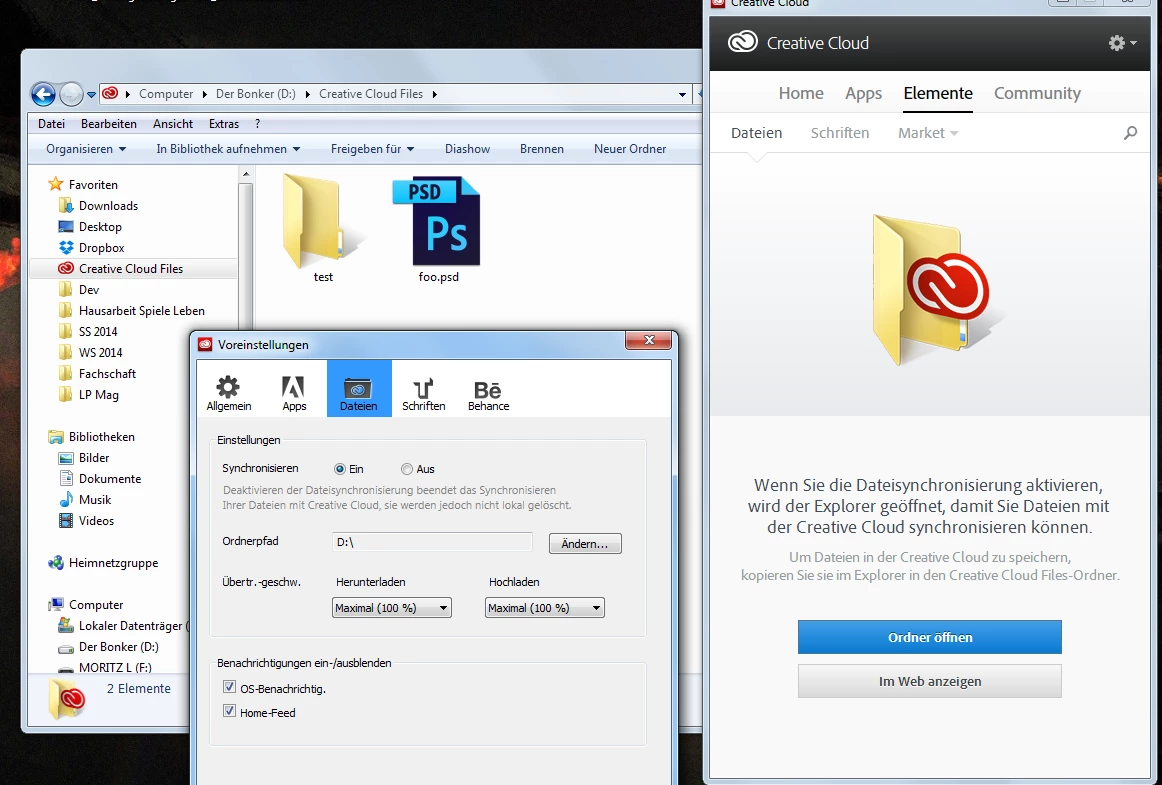Click the Creative Cloud Files sidebar icon
1162x785 pixels.
66,268
